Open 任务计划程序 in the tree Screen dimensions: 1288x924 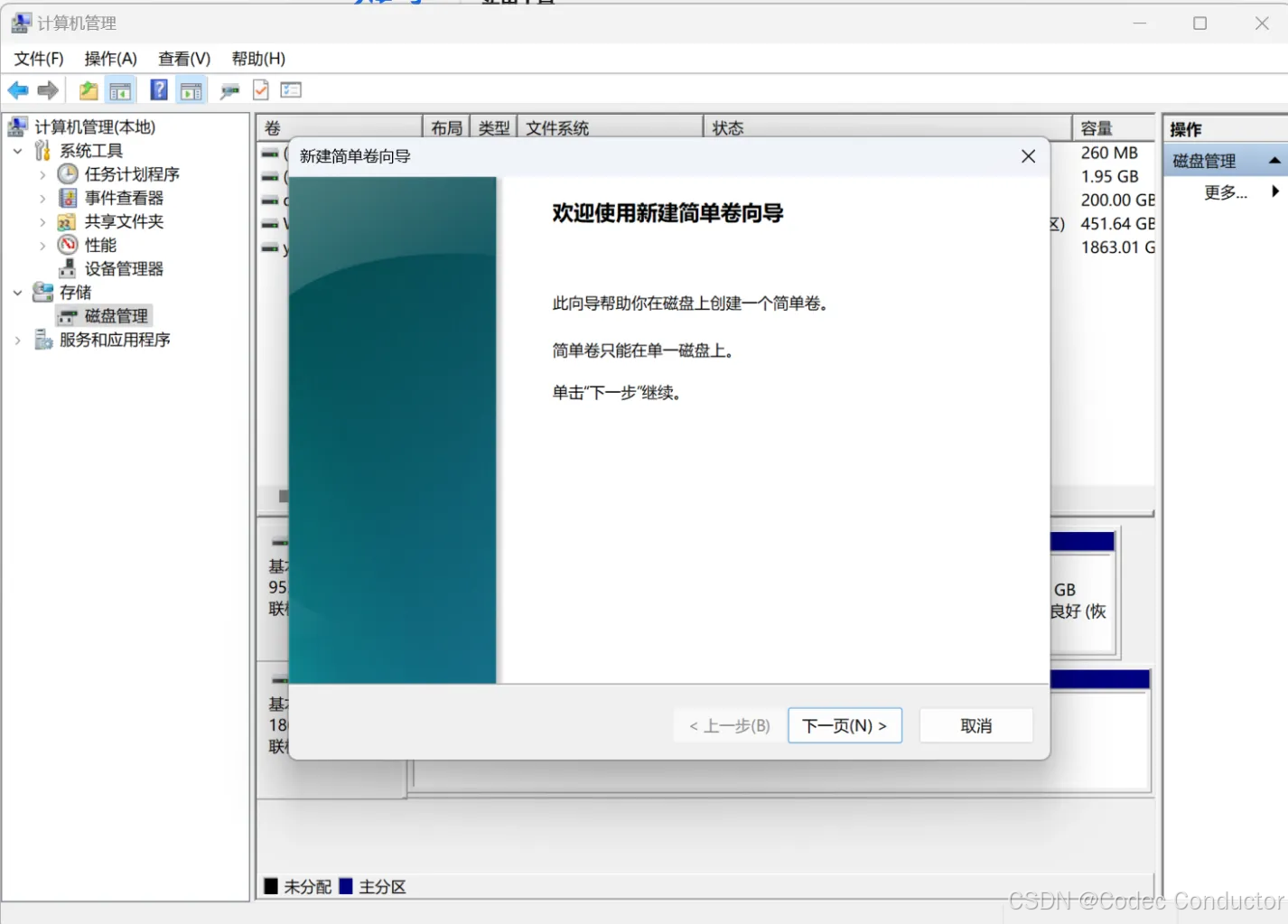(x=132, y=174)
